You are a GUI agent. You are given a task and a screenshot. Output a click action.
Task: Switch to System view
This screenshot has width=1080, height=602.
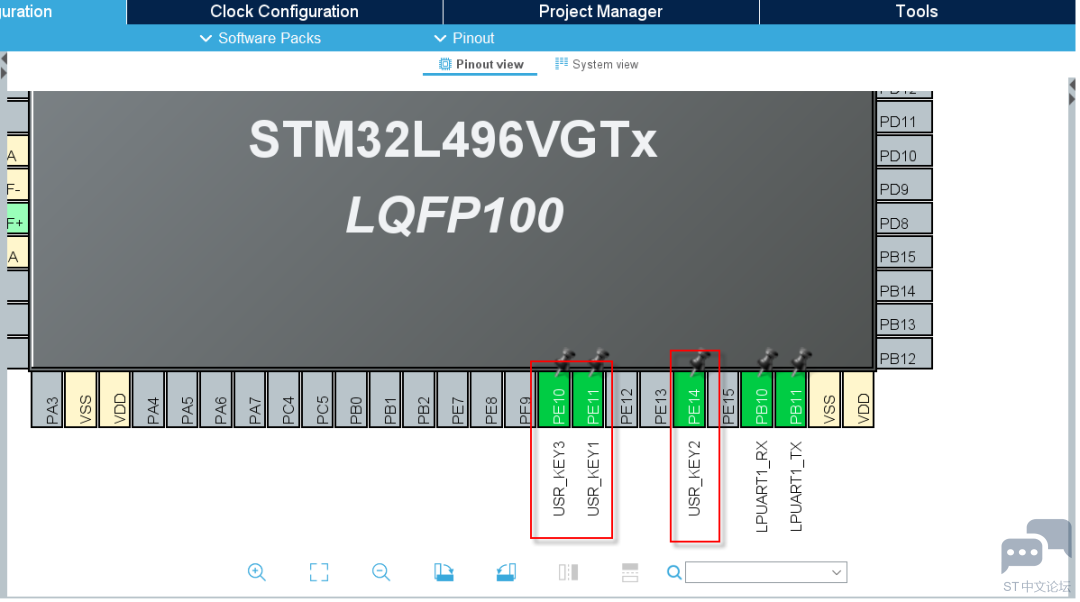point(597,64)
